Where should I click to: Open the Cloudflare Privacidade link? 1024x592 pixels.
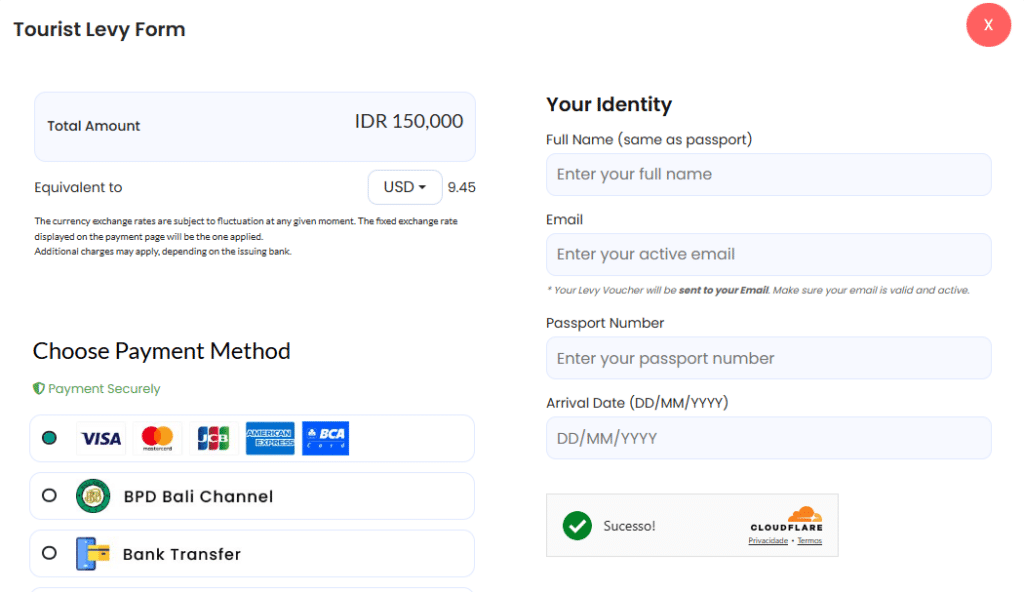[767, 541]
